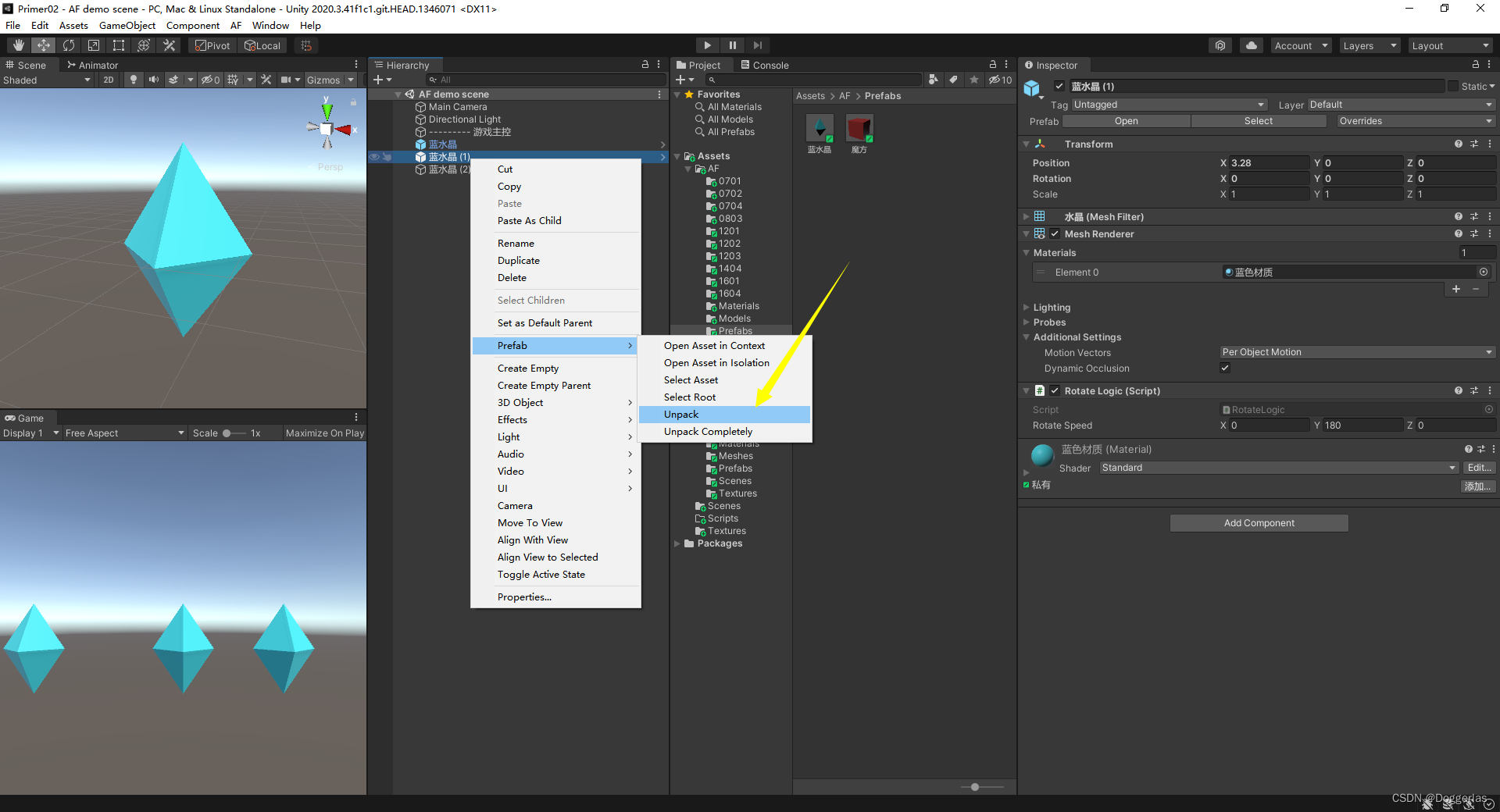Add a material element with plus
The width and height of the screenshot is (1500, 812).
point(1456,289)
